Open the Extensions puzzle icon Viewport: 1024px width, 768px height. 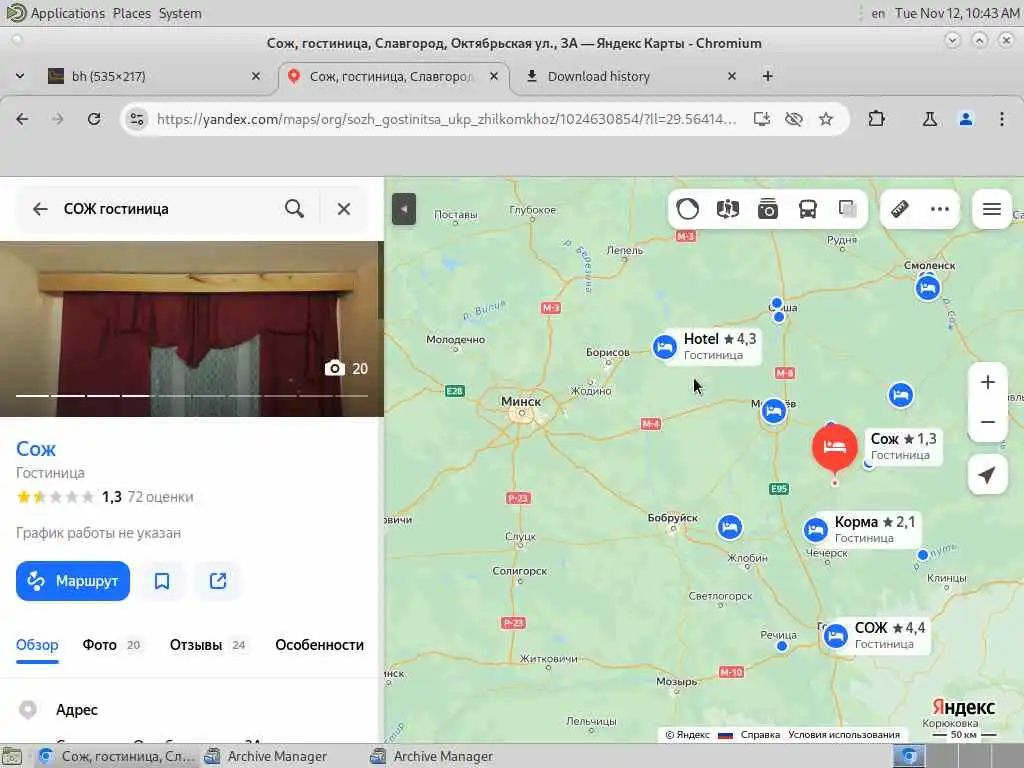(876, 119)
